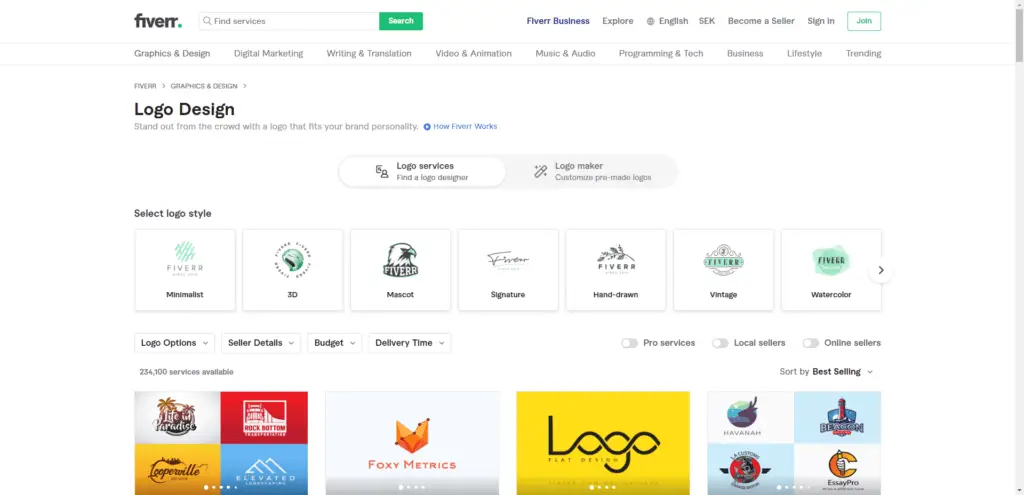1024x495 pixels.
Task: Open the Foxy Metrics gig thumbnail
Action: click(412, 443)
